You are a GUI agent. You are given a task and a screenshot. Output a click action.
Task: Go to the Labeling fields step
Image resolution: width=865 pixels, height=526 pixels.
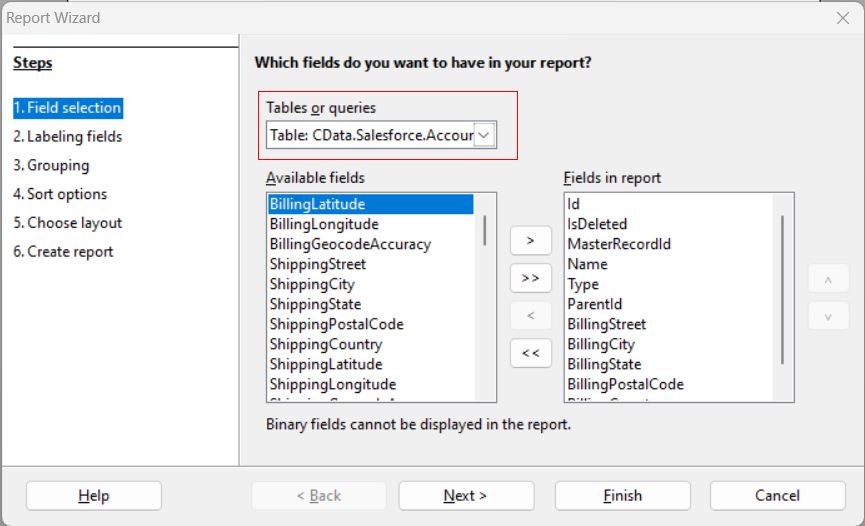click(x=67, y=136)
